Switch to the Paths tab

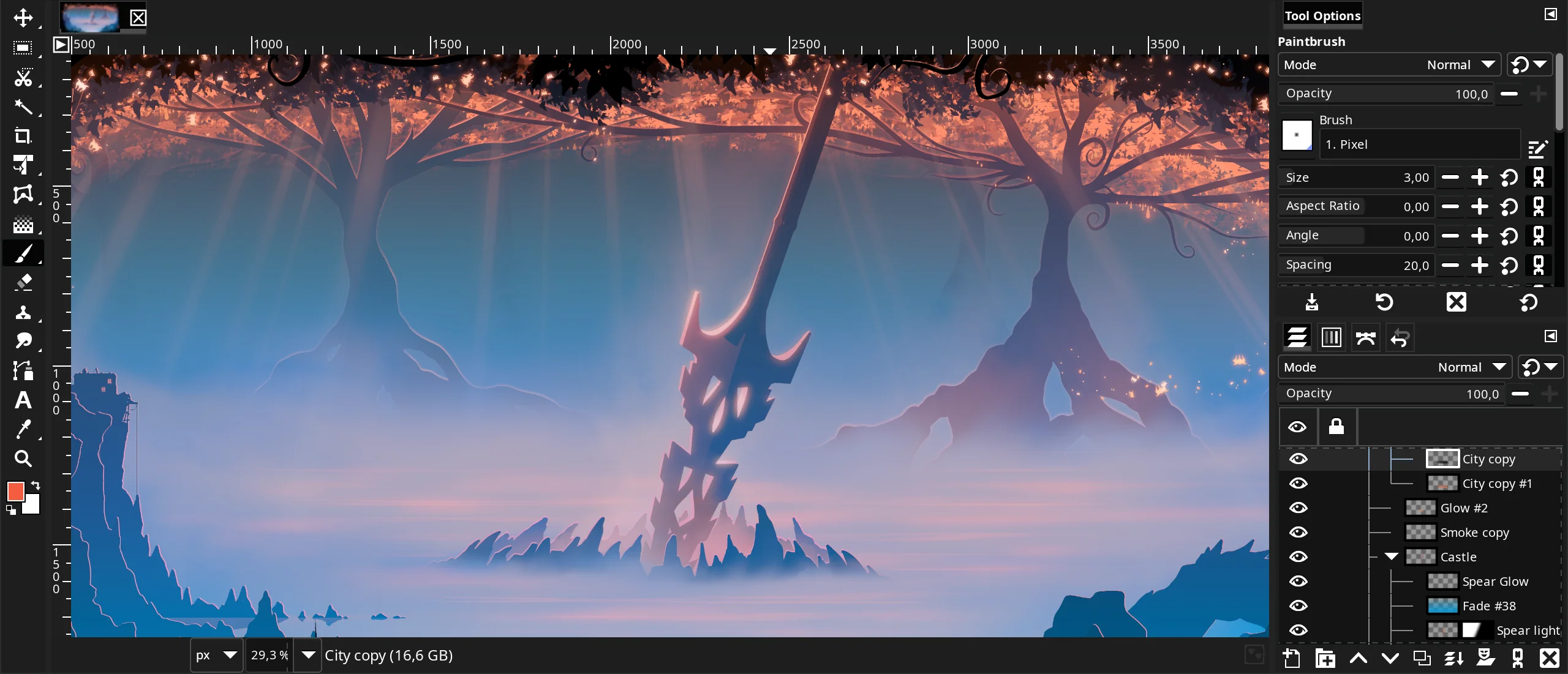click(1365, 337)
